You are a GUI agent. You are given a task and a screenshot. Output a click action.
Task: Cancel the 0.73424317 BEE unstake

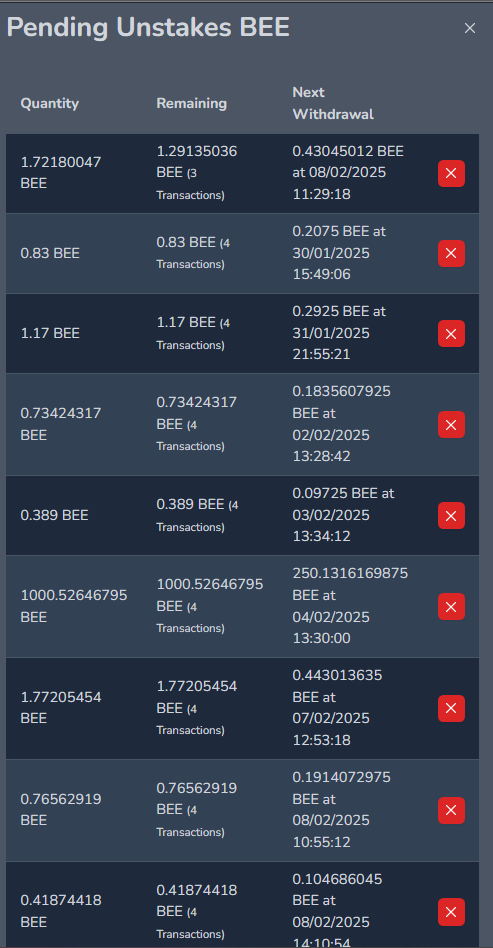(x=451, y=425)
